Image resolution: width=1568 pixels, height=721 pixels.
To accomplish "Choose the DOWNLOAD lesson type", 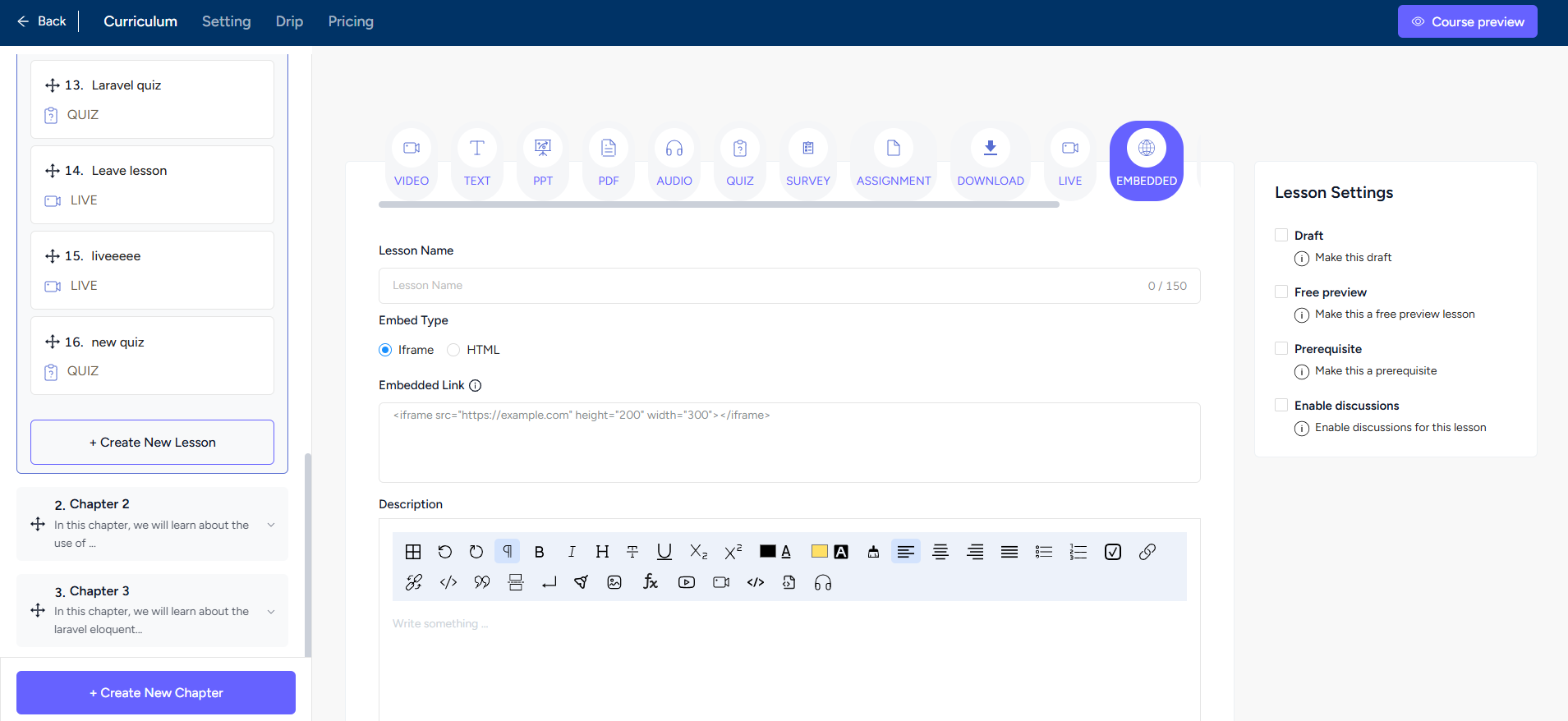I will pos(991,161).
